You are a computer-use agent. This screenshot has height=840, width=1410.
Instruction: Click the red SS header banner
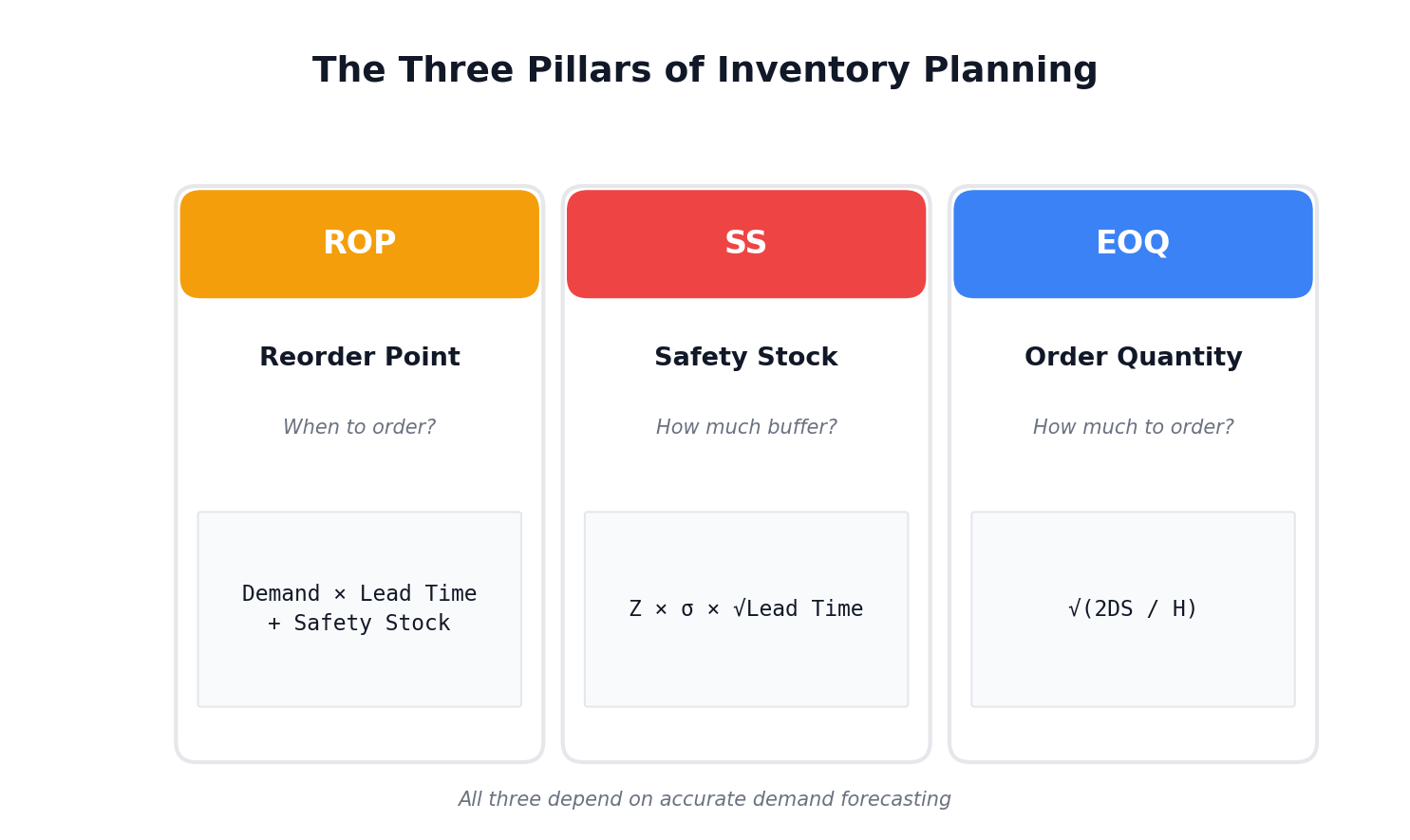(x=745, y=244)
